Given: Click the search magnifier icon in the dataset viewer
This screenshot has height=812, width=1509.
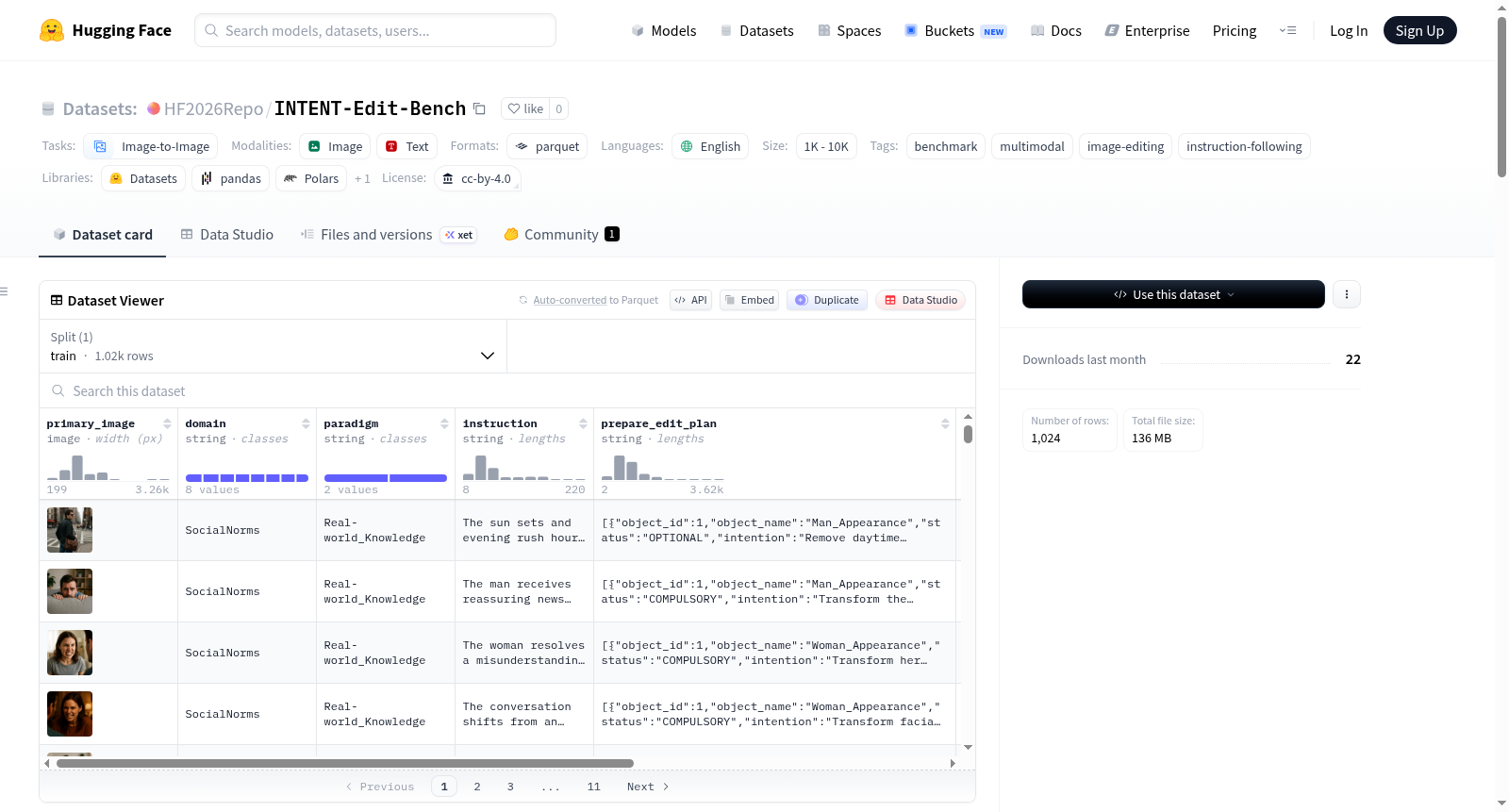Looking at the screenshot, I should 58,390.
